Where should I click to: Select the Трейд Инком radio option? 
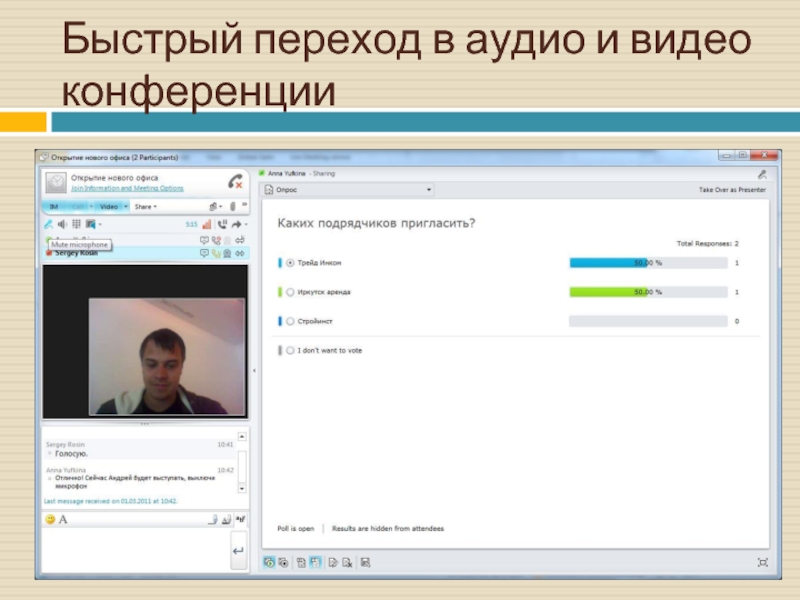tap(290, 263)
